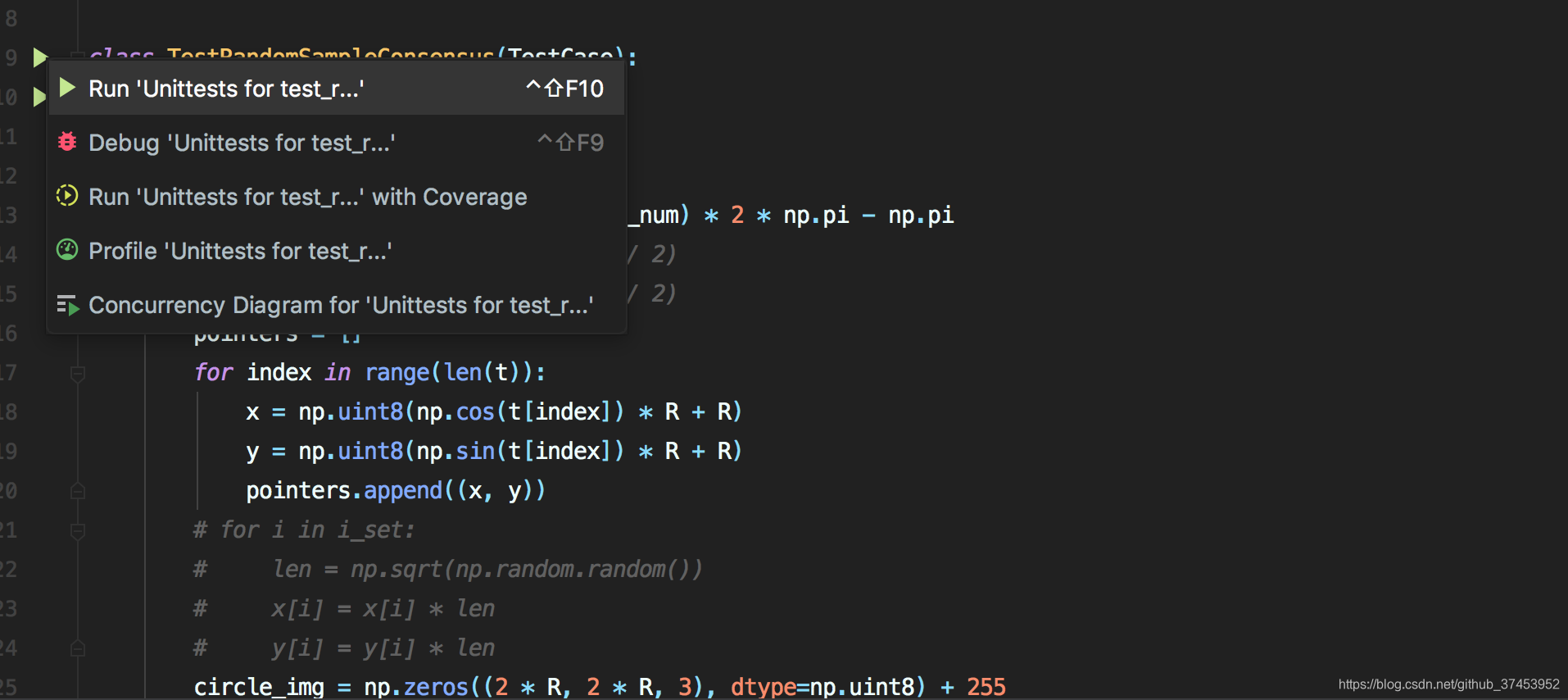Screen dimensions: 1568x700
Task: Choose Debug 'Unittests for test_r...' option
Action: tap(337, 142)
